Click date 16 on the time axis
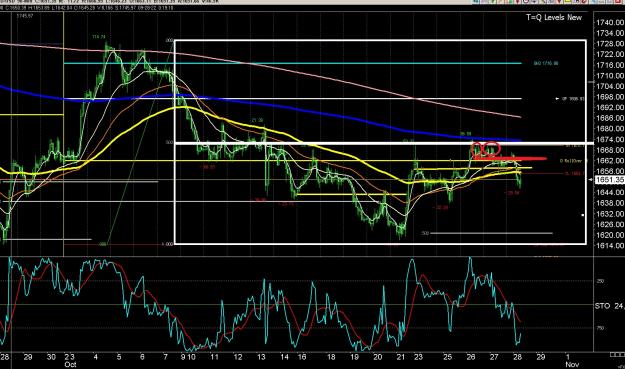This screenshot has width=625, height=369. [302, 357]
